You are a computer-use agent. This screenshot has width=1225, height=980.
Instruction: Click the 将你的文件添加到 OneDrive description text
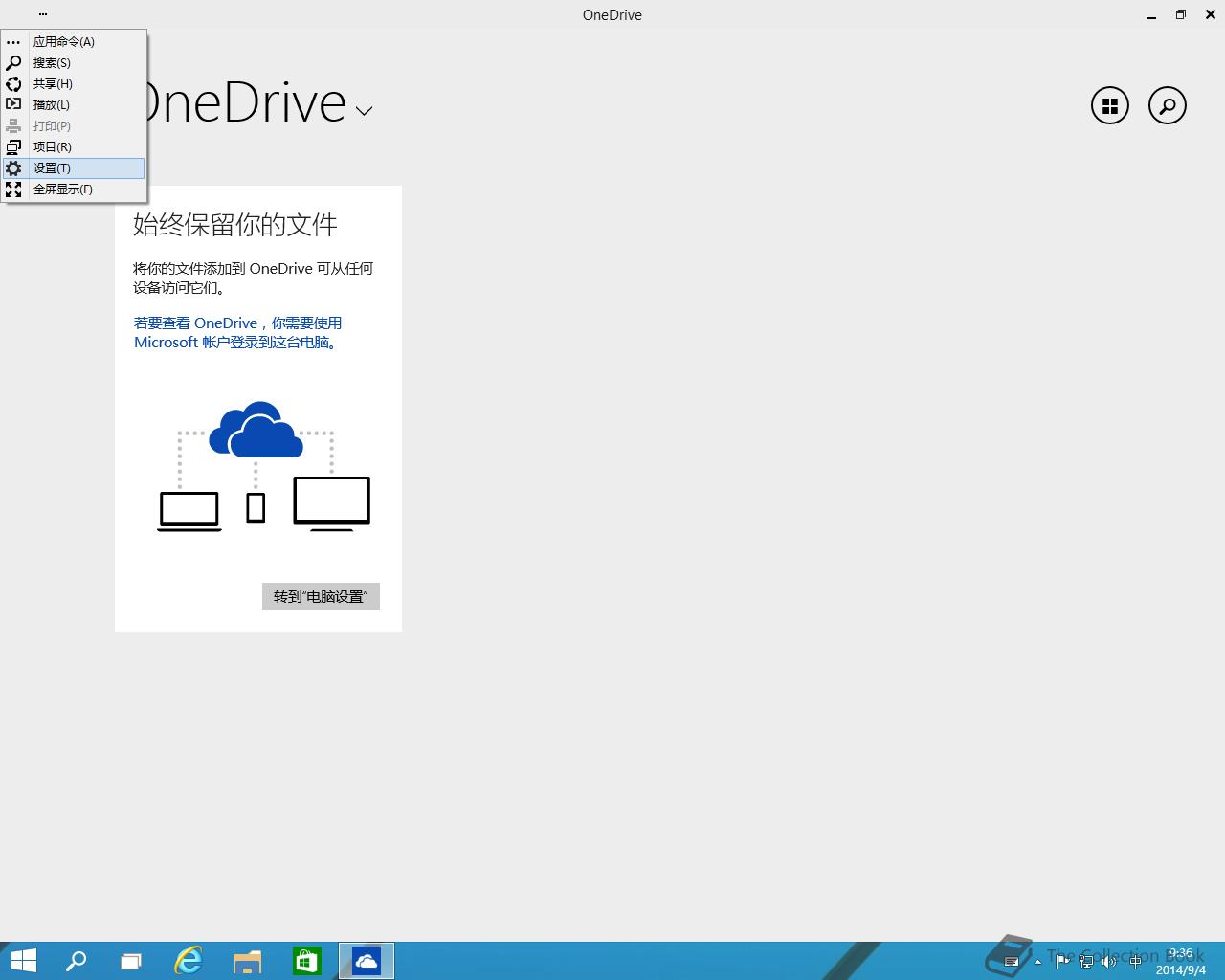[253, 278]
